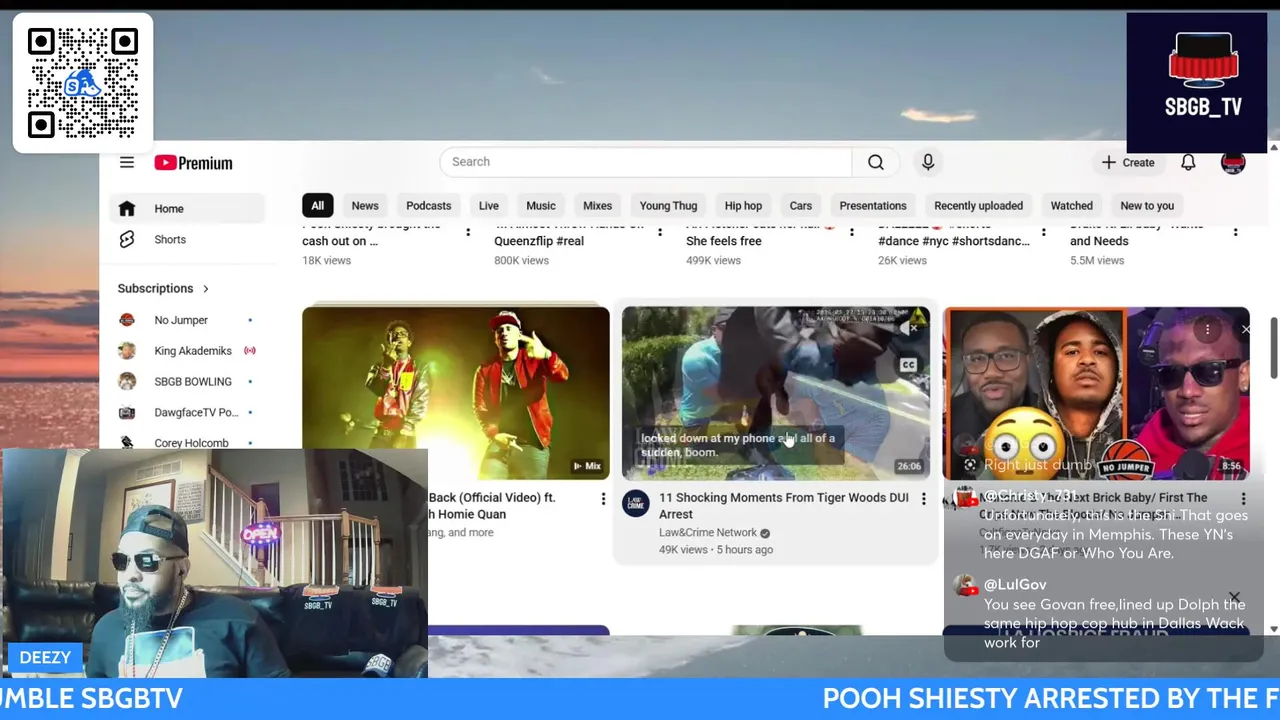Click the @LulGov comment username
The height and width of the screenshot is (720, 1280).
point(1013,584)
